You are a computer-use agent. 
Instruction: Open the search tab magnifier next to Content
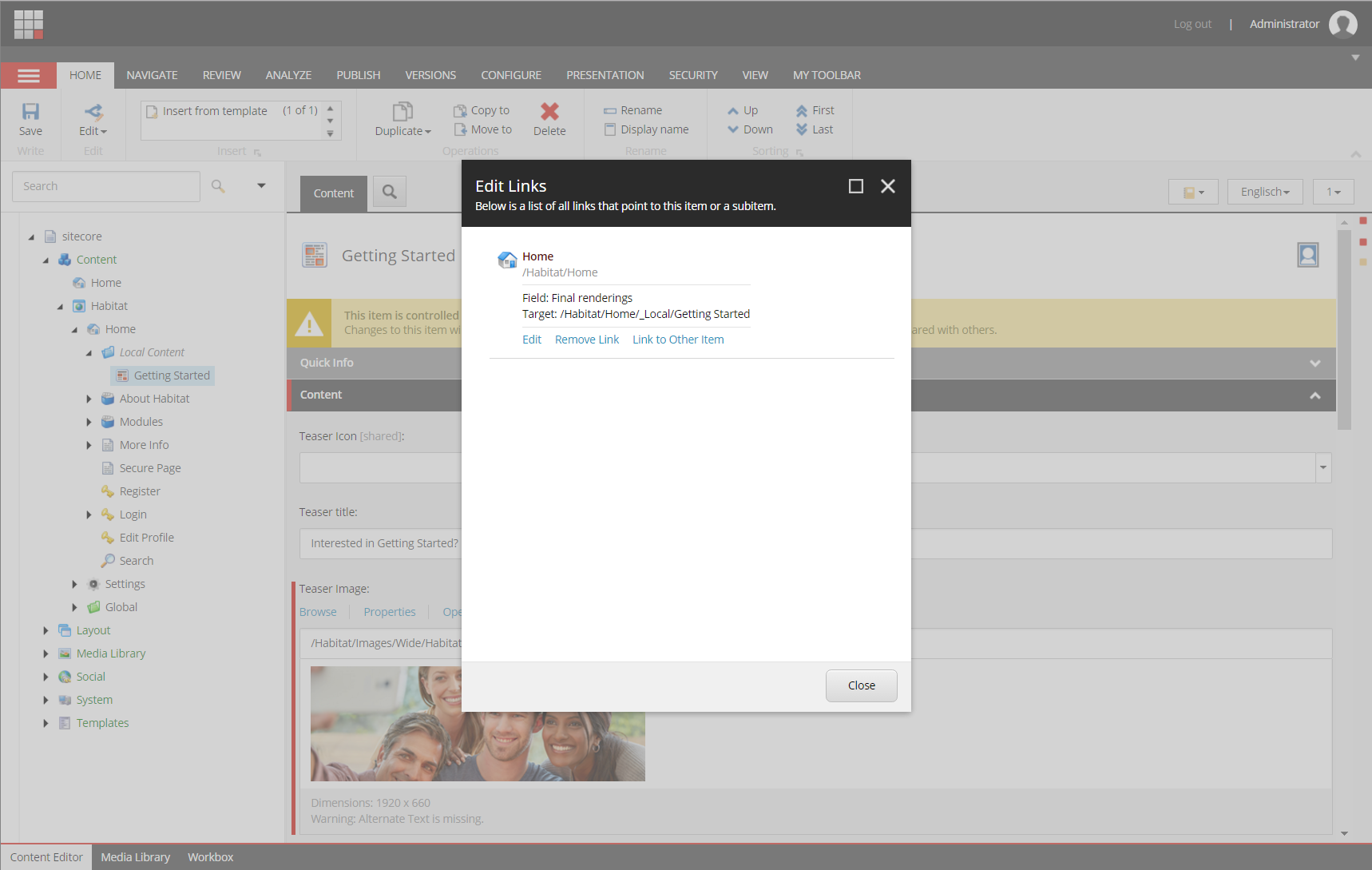(x=390, y=192)
